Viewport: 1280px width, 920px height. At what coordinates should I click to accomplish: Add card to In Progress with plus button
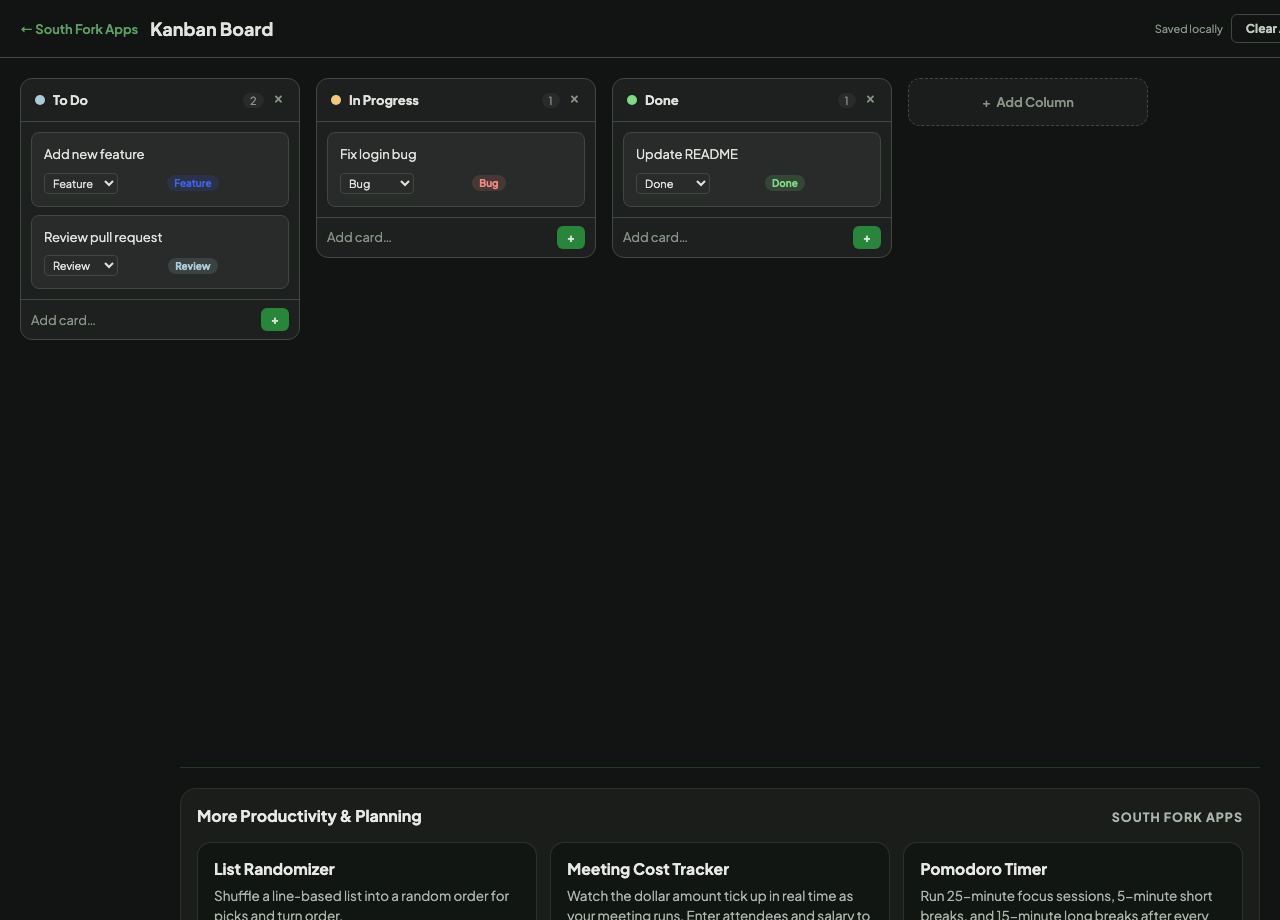click(x=571, y=237)
